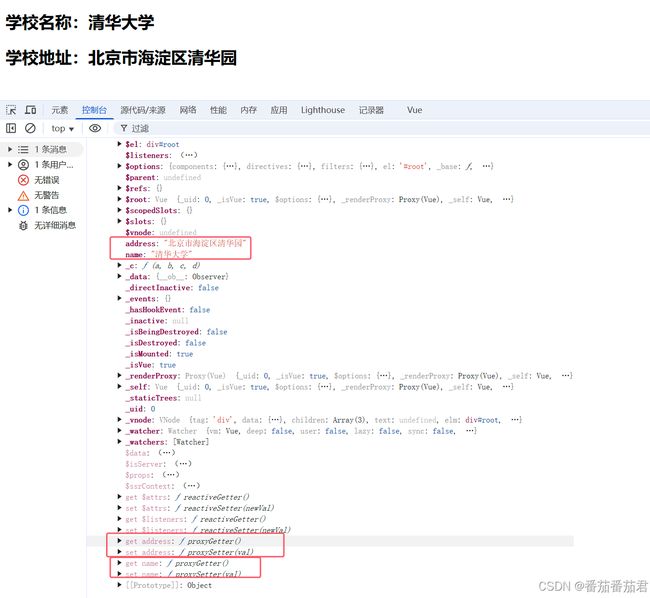This screenshot has width=650, height=598.
Task: Expand the 1 条信息 sidebar group
Action: coord(10,211)
